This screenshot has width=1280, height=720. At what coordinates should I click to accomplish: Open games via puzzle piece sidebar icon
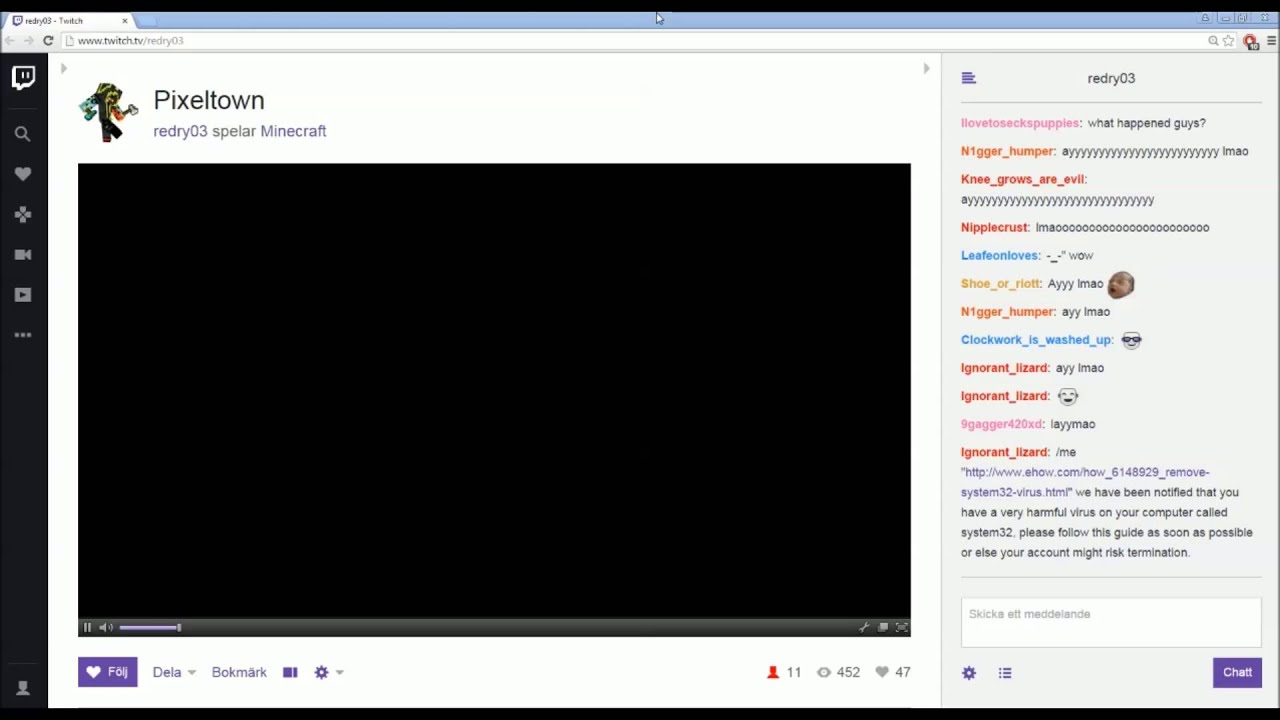[23, 214]
